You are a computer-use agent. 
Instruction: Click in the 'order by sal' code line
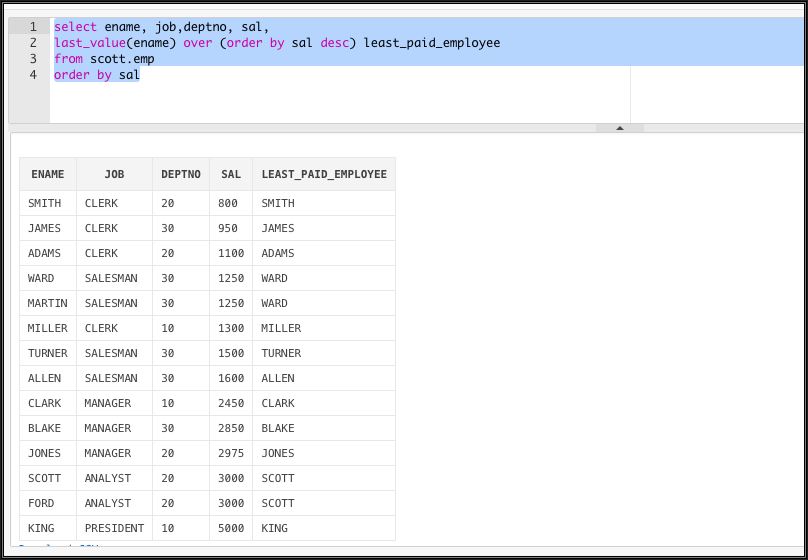(x=97, y=75)
